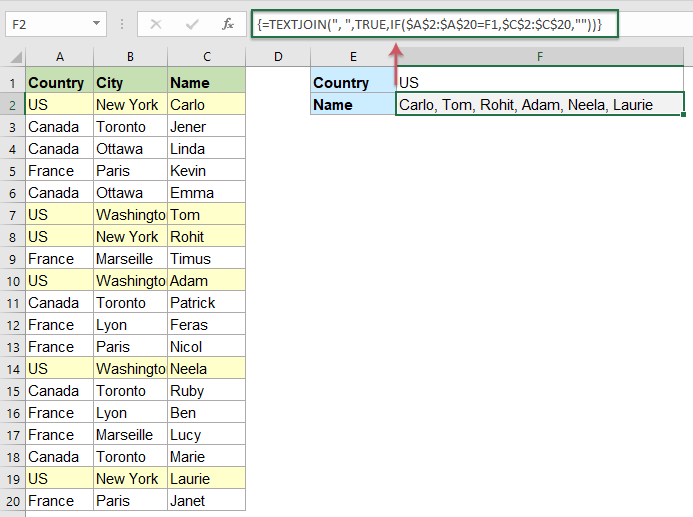693x517 pixels.
Task: Select column A header
Action: [60, 57]
